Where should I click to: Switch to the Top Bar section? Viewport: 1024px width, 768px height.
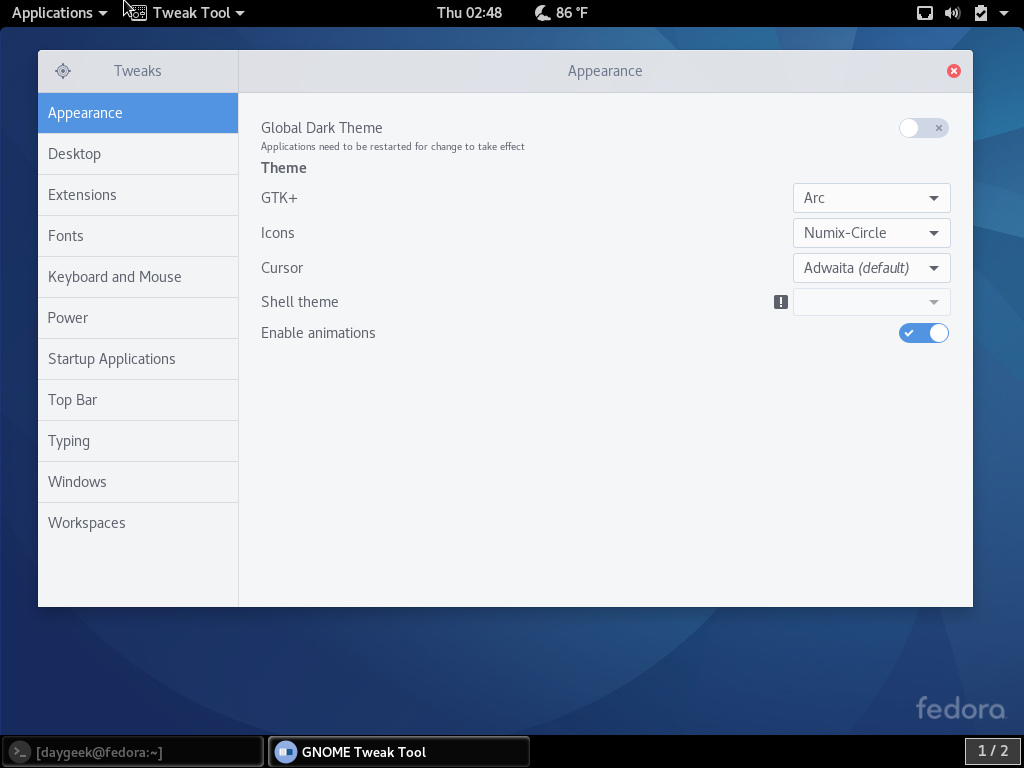click(x=138, y=400)
